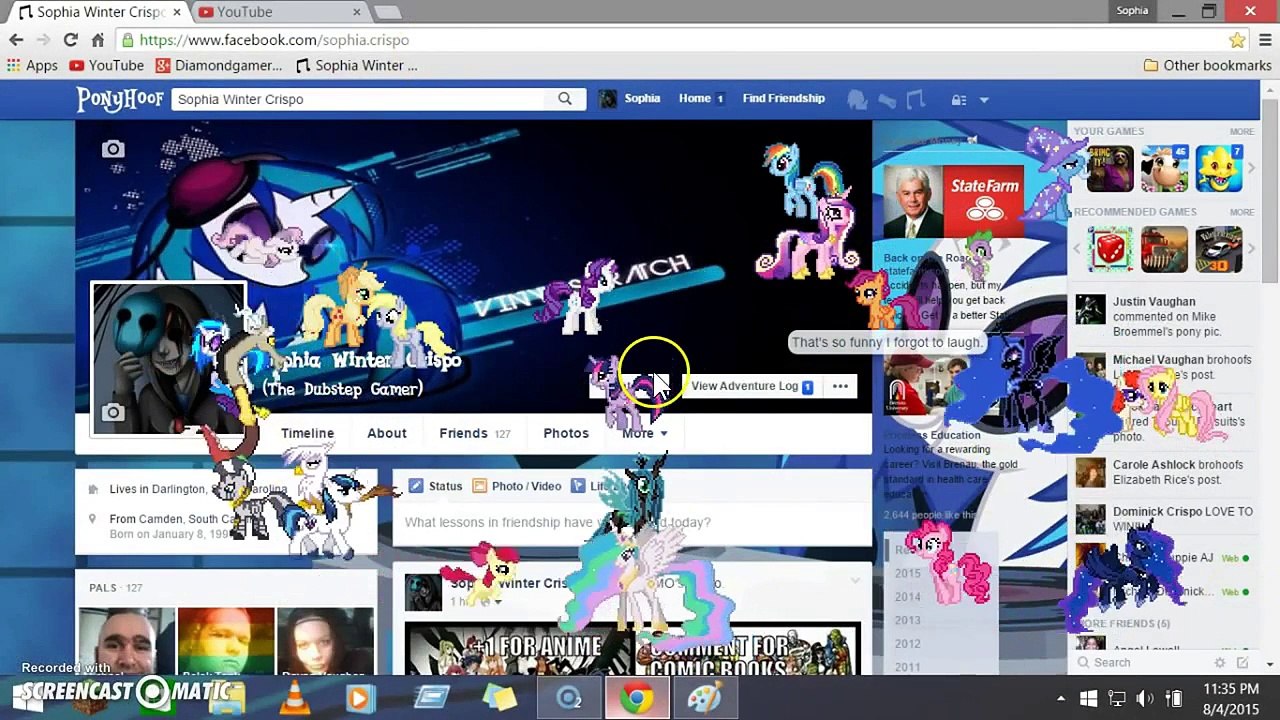Open privacy shortcuts lock icon
The image size is (1280, 720).
[958, 99]
